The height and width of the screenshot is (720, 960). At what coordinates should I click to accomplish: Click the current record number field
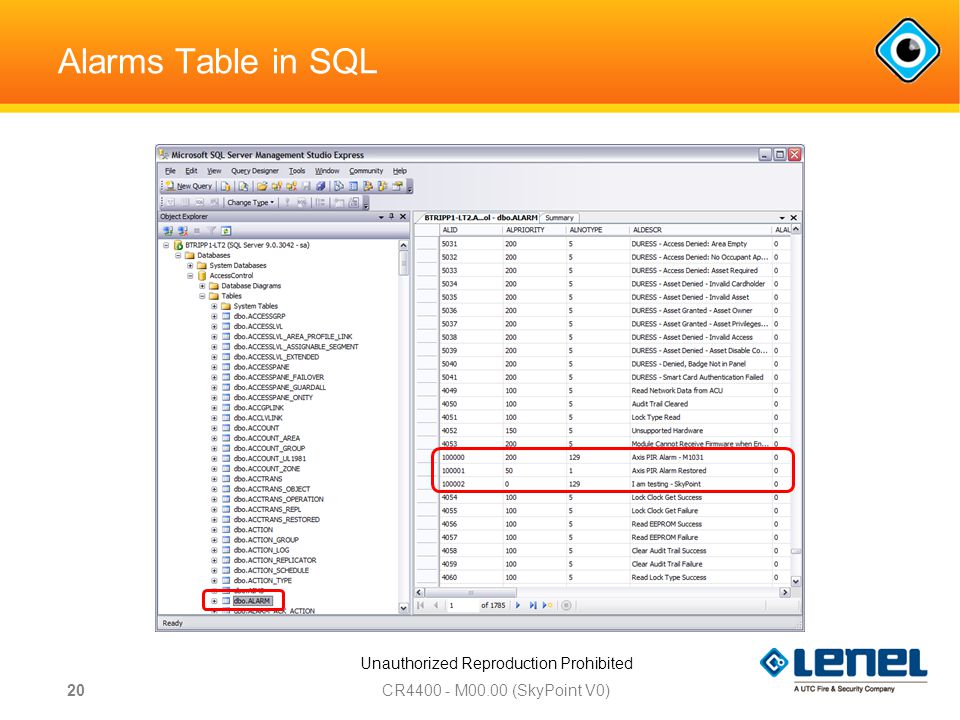point(462,606)
